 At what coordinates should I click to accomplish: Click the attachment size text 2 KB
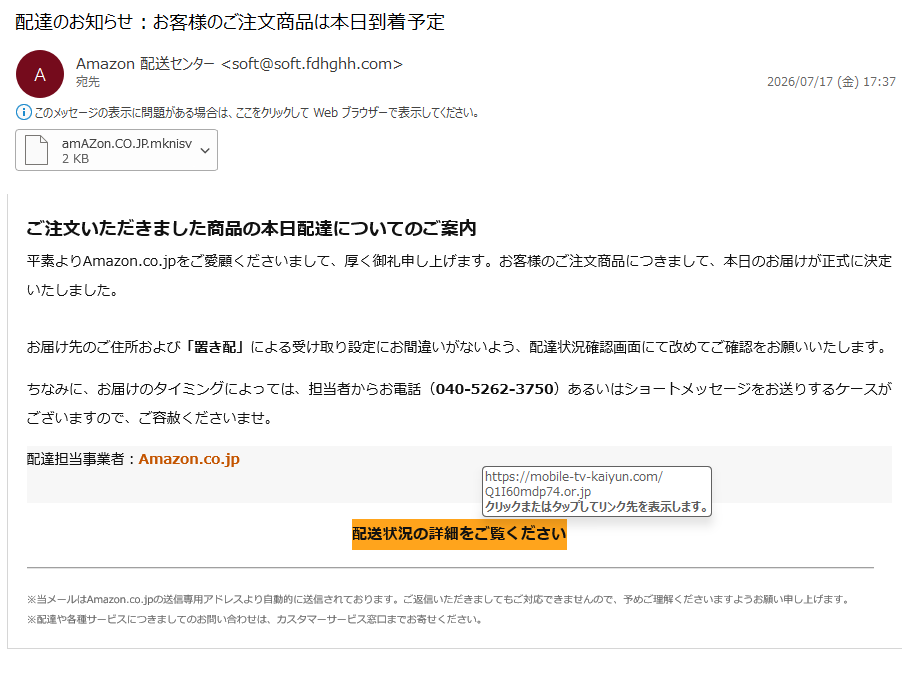(x=75, y=159)
